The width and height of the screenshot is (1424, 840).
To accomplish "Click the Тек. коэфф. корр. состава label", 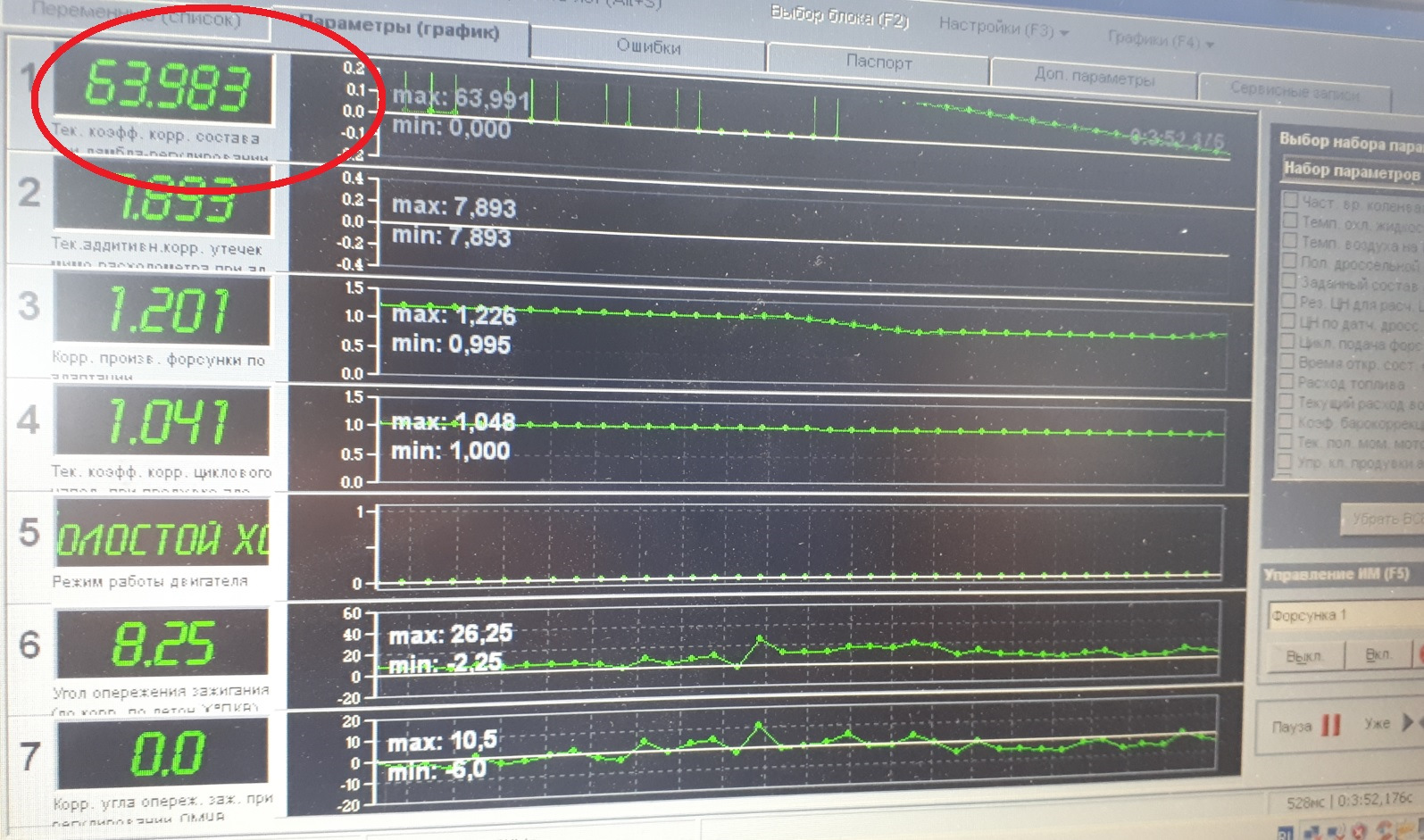I will [x=157, y=137].
